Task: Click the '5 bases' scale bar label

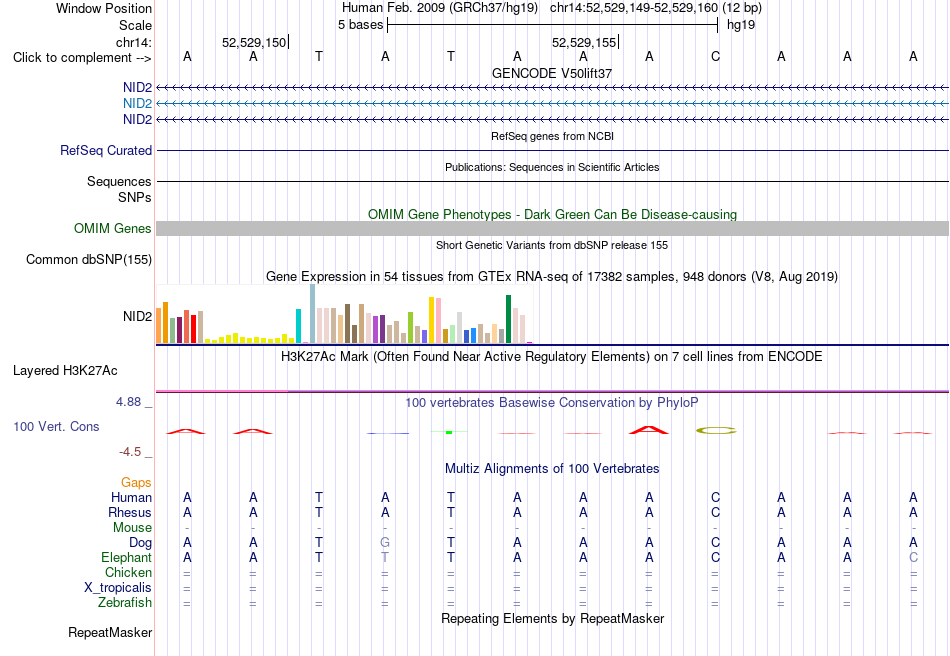Action: (x=360, y=25)
